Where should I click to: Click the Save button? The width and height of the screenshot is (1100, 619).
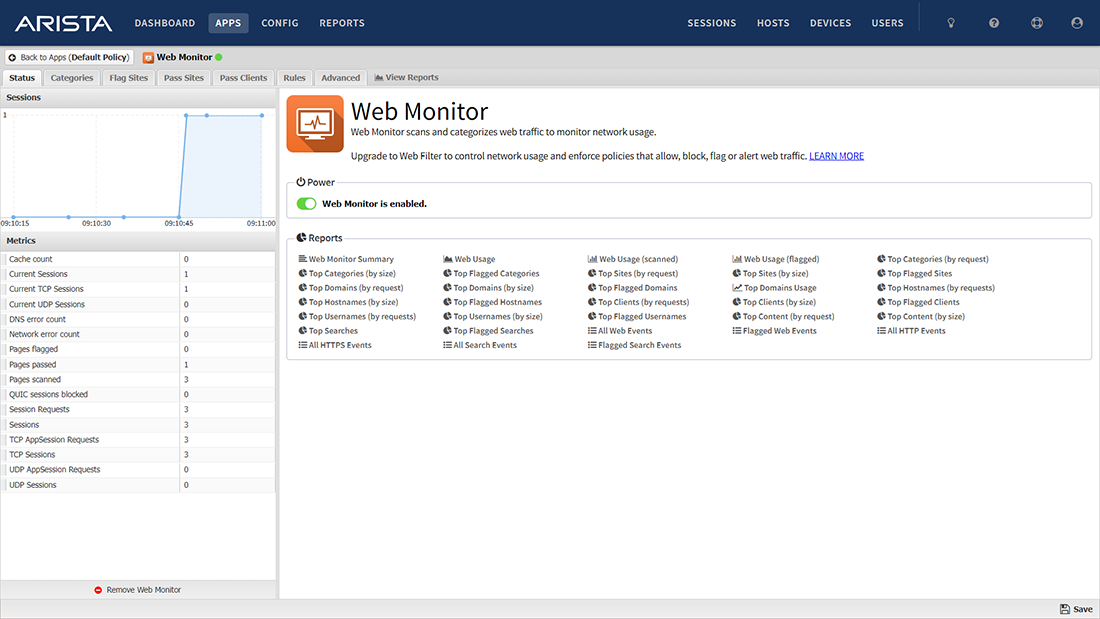tap(1076, 609)
